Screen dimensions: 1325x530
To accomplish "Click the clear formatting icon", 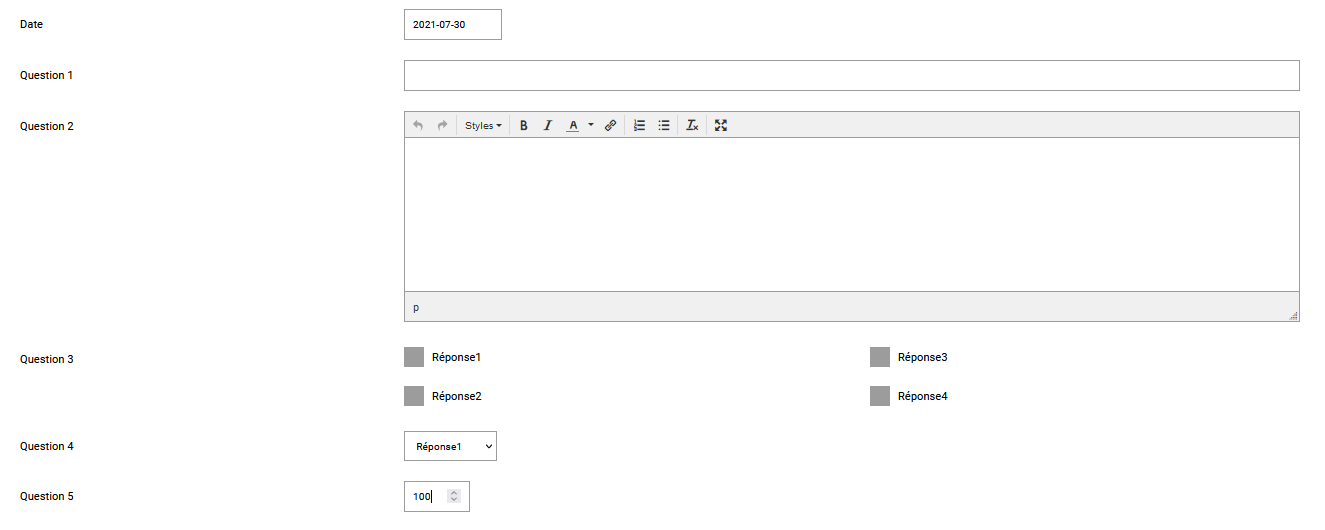I will click(692, 126).
